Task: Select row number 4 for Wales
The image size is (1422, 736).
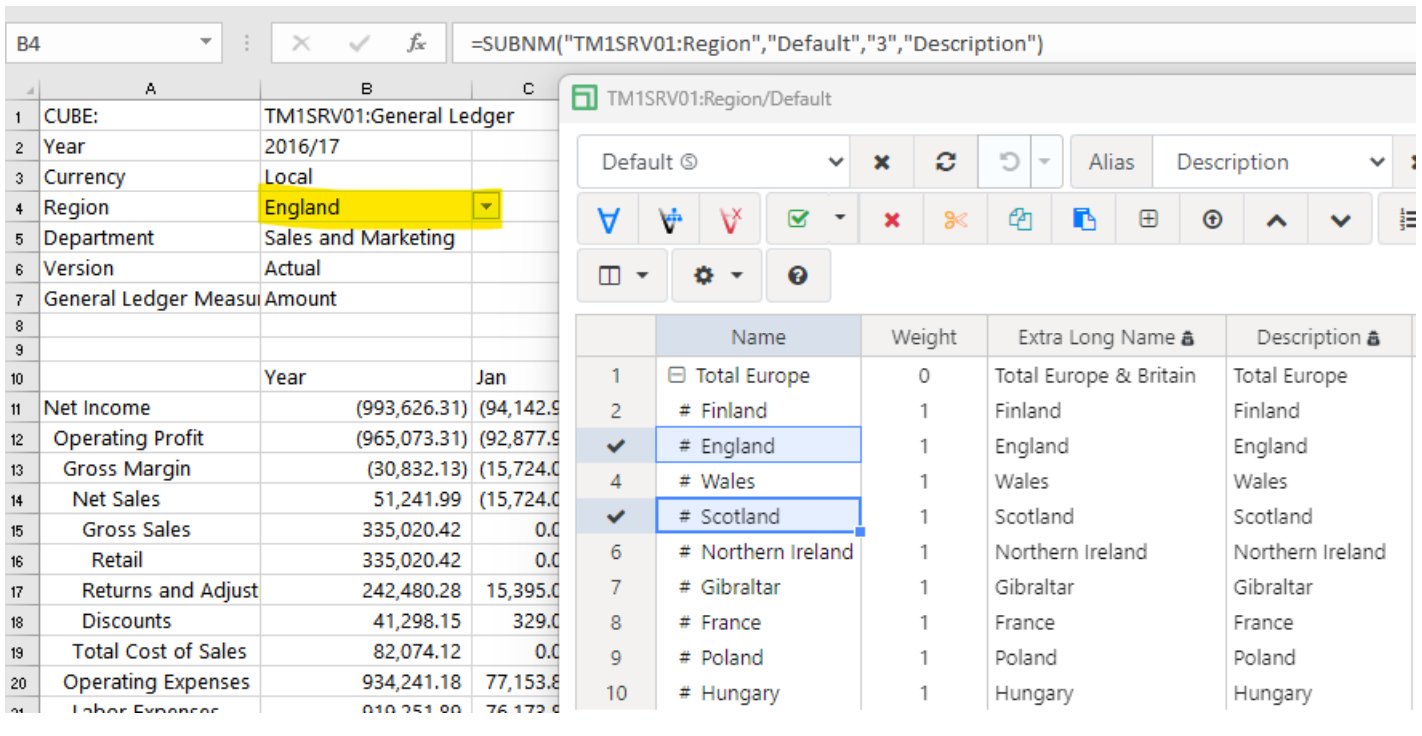Action: 616,481
